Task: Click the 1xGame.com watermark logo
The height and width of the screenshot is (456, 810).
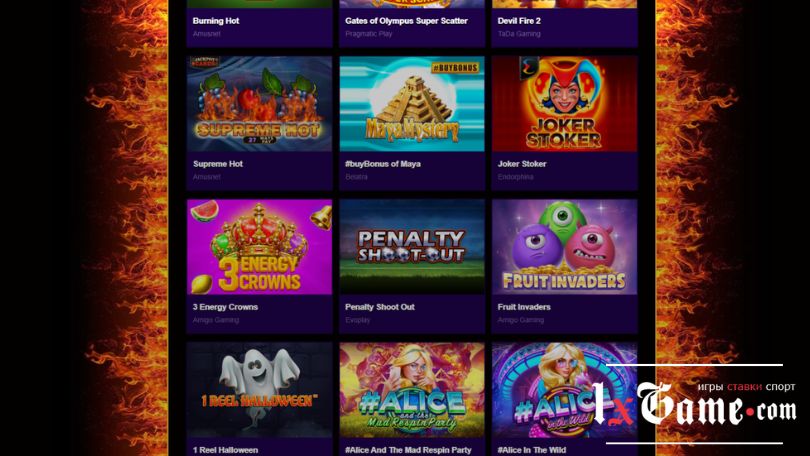Action: (x=694, y=404)
